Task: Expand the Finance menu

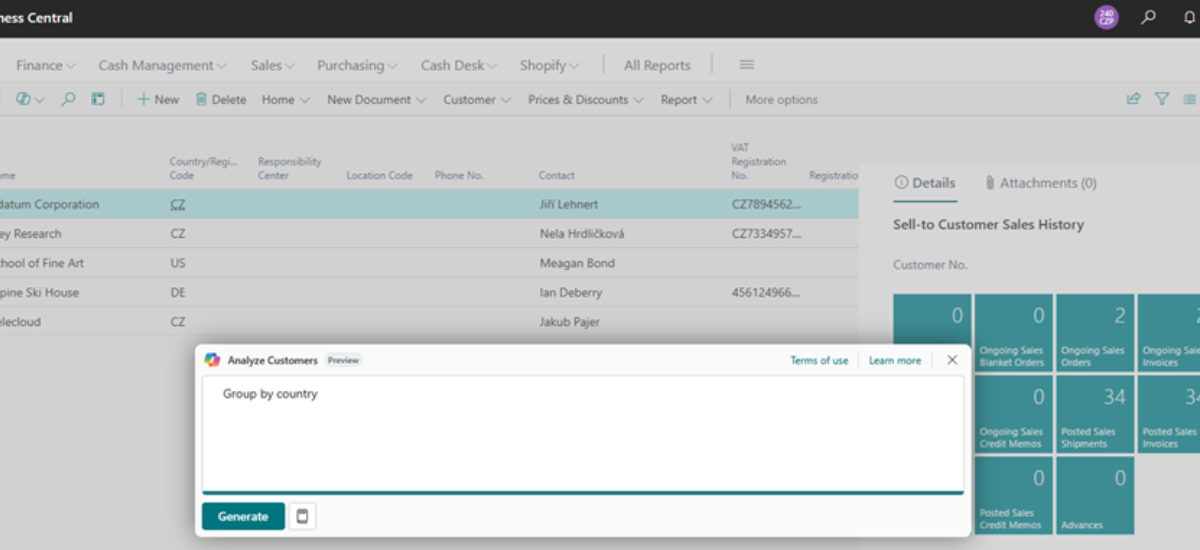Action: (x=46, y=65)
